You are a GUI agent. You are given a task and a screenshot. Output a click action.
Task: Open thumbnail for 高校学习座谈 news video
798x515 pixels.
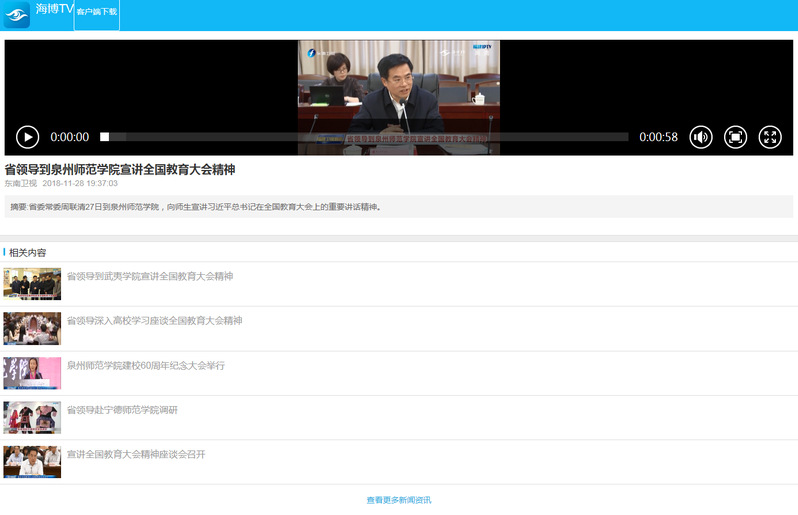[x=32, y=329]
